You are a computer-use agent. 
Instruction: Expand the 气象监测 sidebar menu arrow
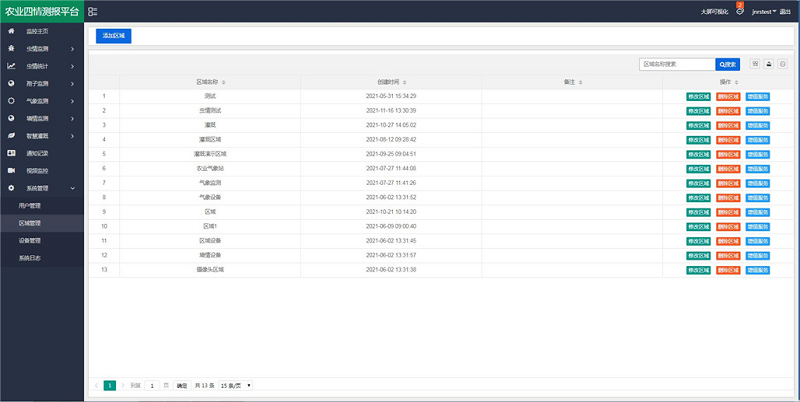coord(72,101)
